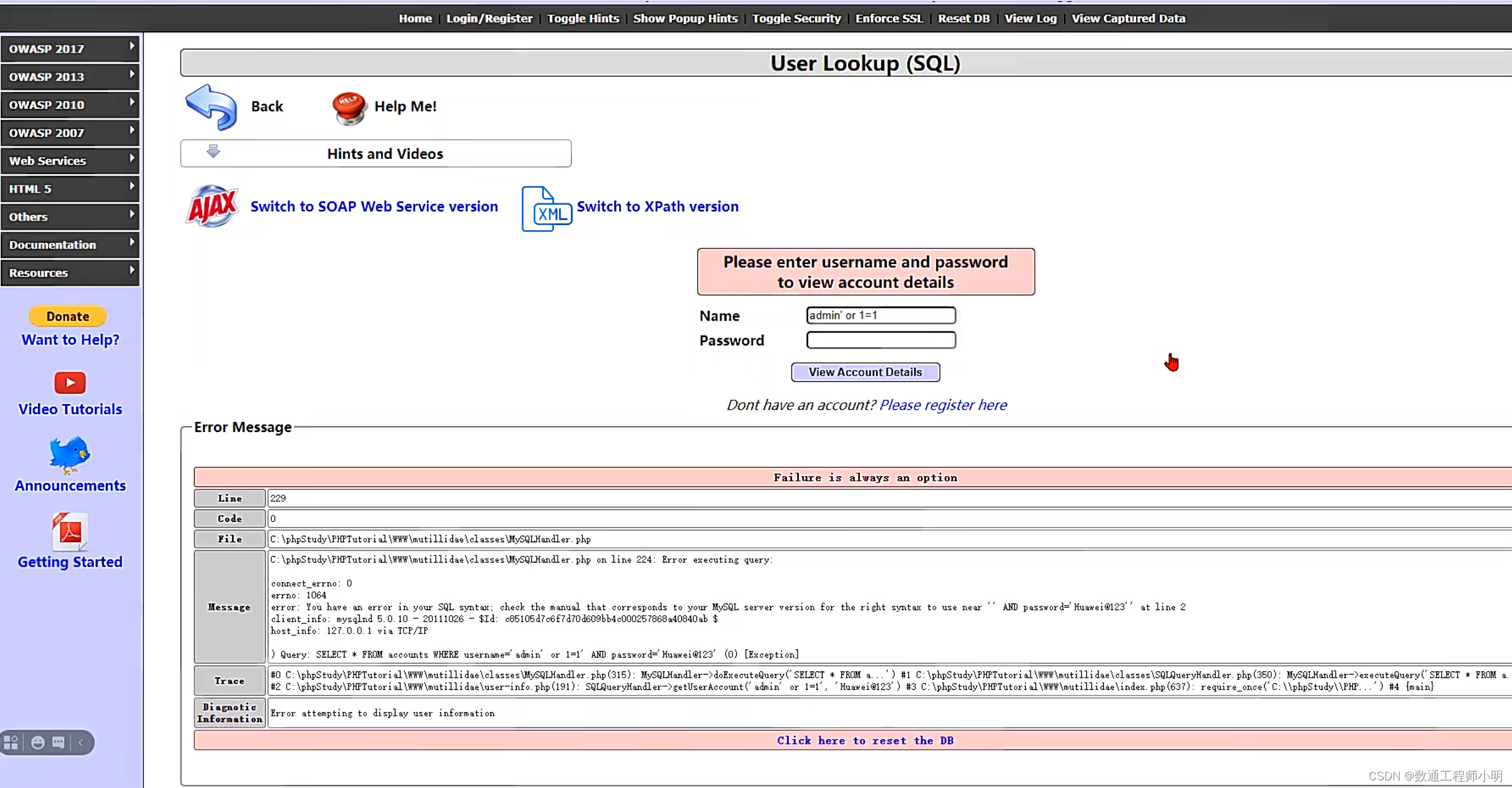Image resolution: width=1512 pixels, height=788 pixels.
Task: Click the Announcements bird icon
Action: (x=70, y=454)
